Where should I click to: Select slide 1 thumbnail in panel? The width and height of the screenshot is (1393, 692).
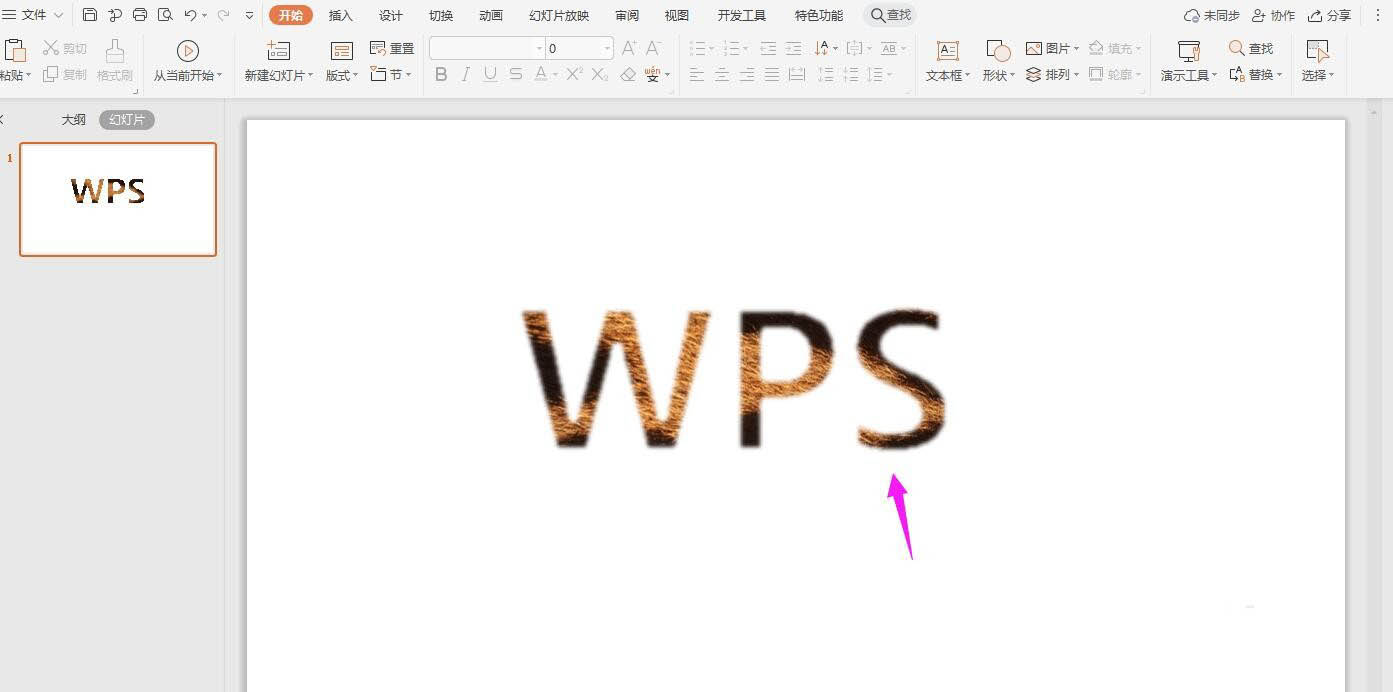coord(118,199)
